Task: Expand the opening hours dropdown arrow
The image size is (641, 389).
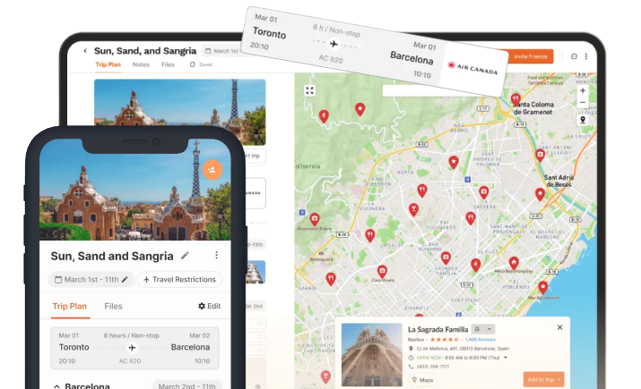Action: pyautogui.click(x=506, y=358)
